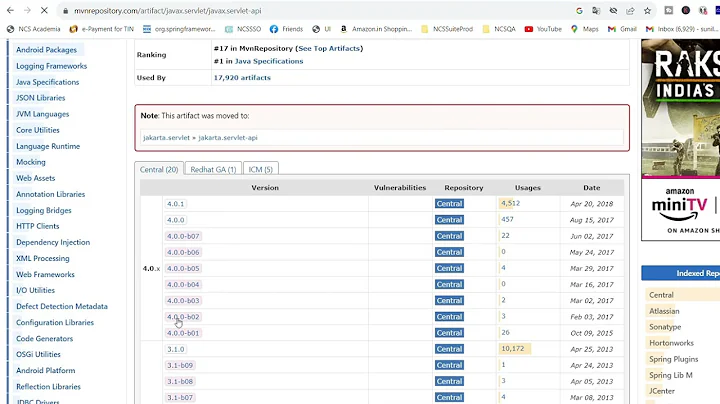Click the address bar URL
The height and width of the screenshot is (404, 720).
[x=168, y=11]
